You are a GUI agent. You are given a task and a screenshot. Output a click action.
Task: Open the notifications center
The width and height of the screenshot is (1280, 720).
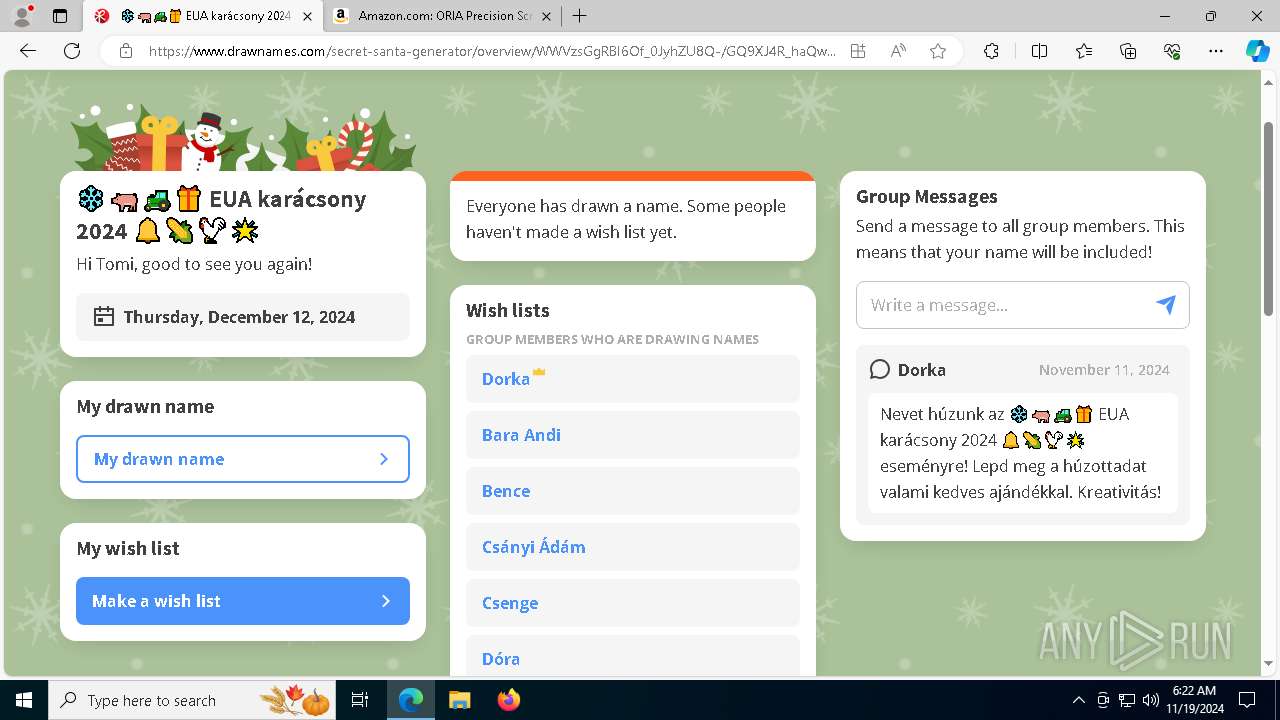(1247, 700)
